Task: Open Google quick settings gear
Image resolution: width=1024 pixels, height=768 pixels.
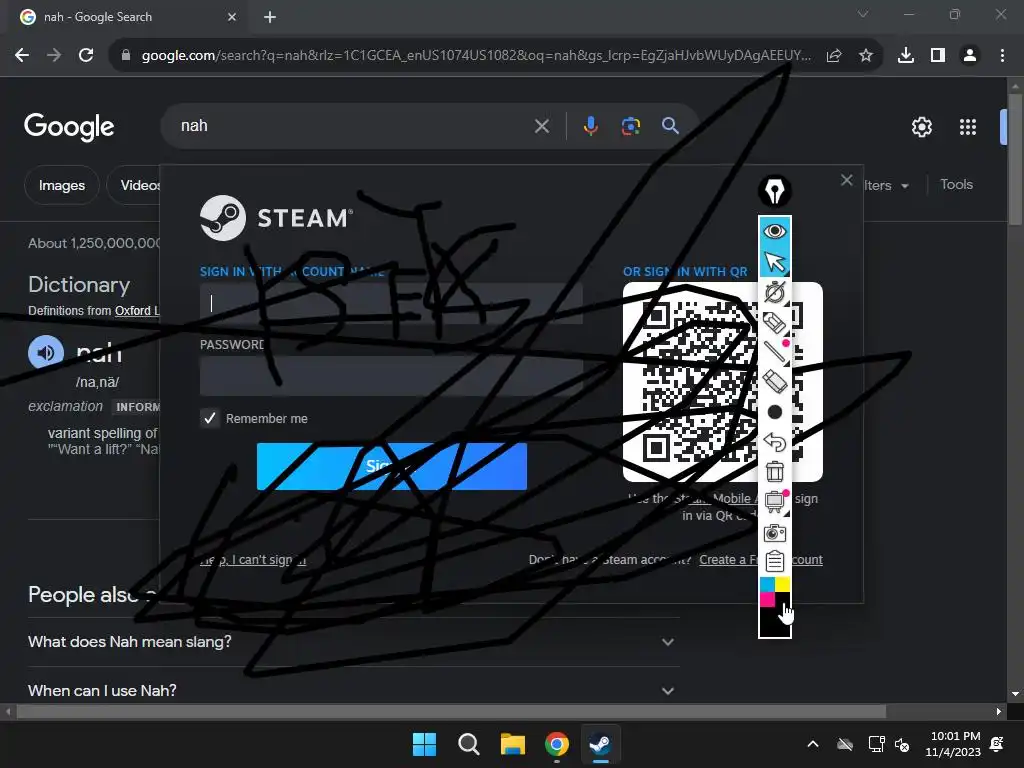Action: pos(921,127)
